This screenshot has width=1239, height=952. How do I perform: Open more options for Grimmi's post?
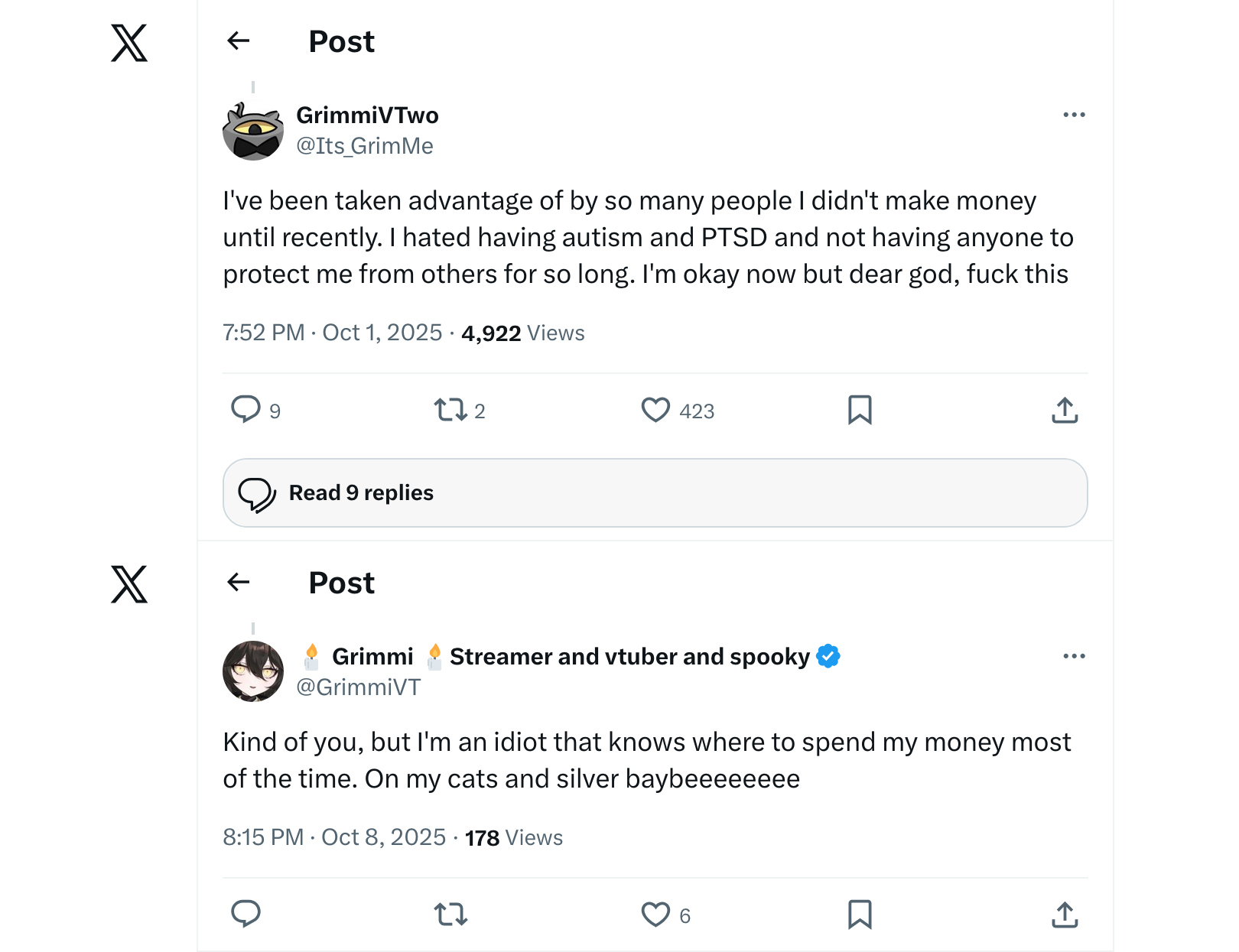[1074, 656]
